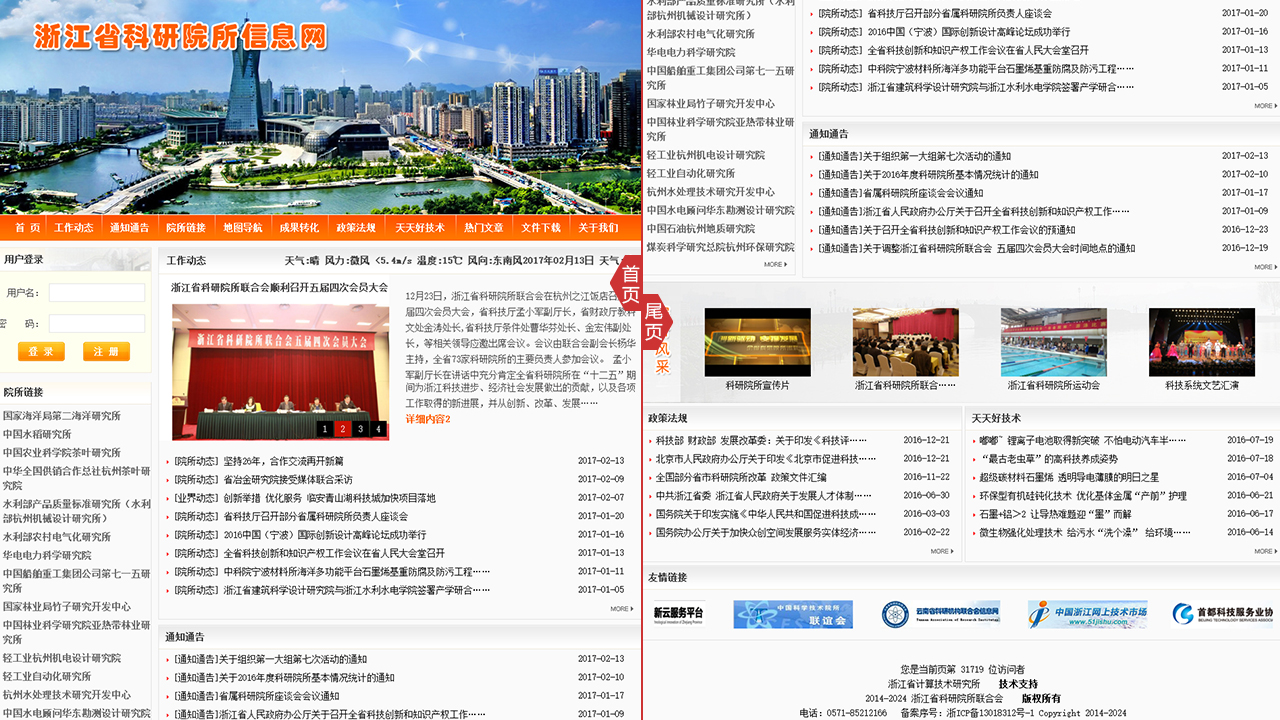
Task: Open the 科研院所宣传片 video thumbnail
Action: [757, 342]
